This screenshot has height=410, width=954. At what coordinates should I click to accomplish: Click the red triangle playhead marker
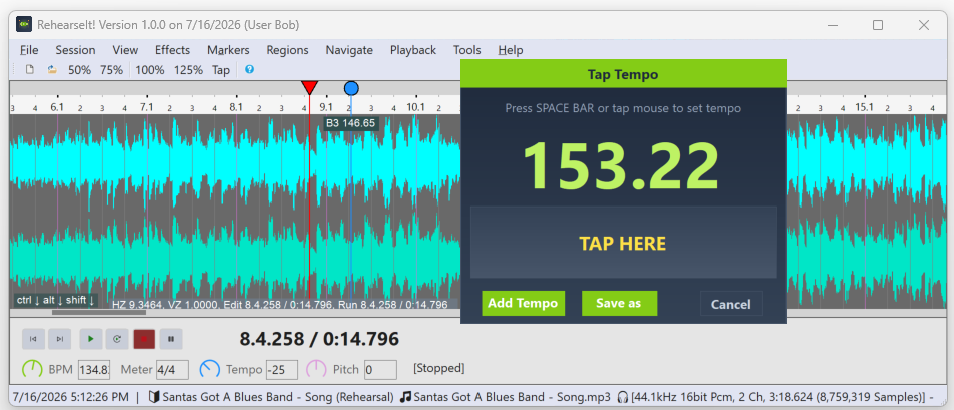click(310, 88)
